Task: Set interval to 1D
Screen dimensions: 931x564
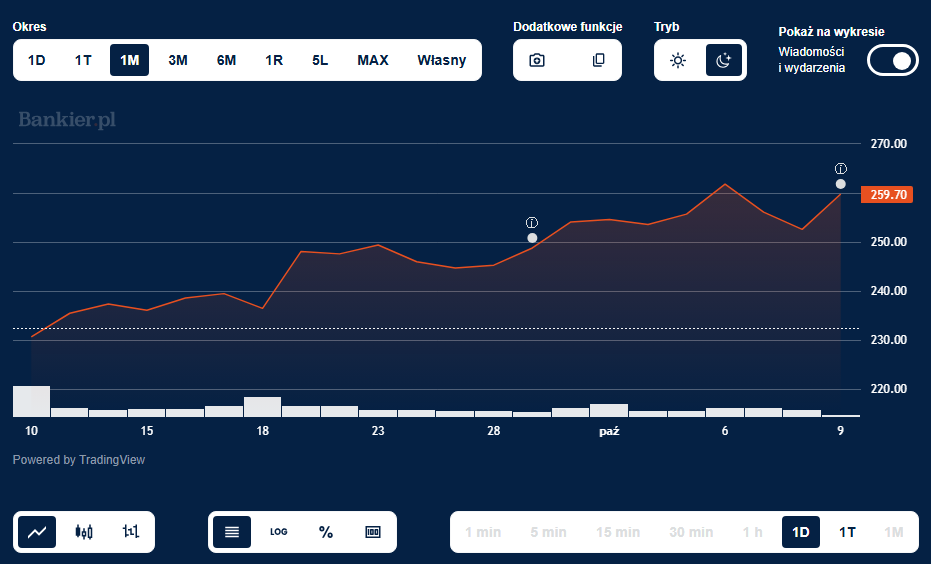Action: [x=800, y=532]
